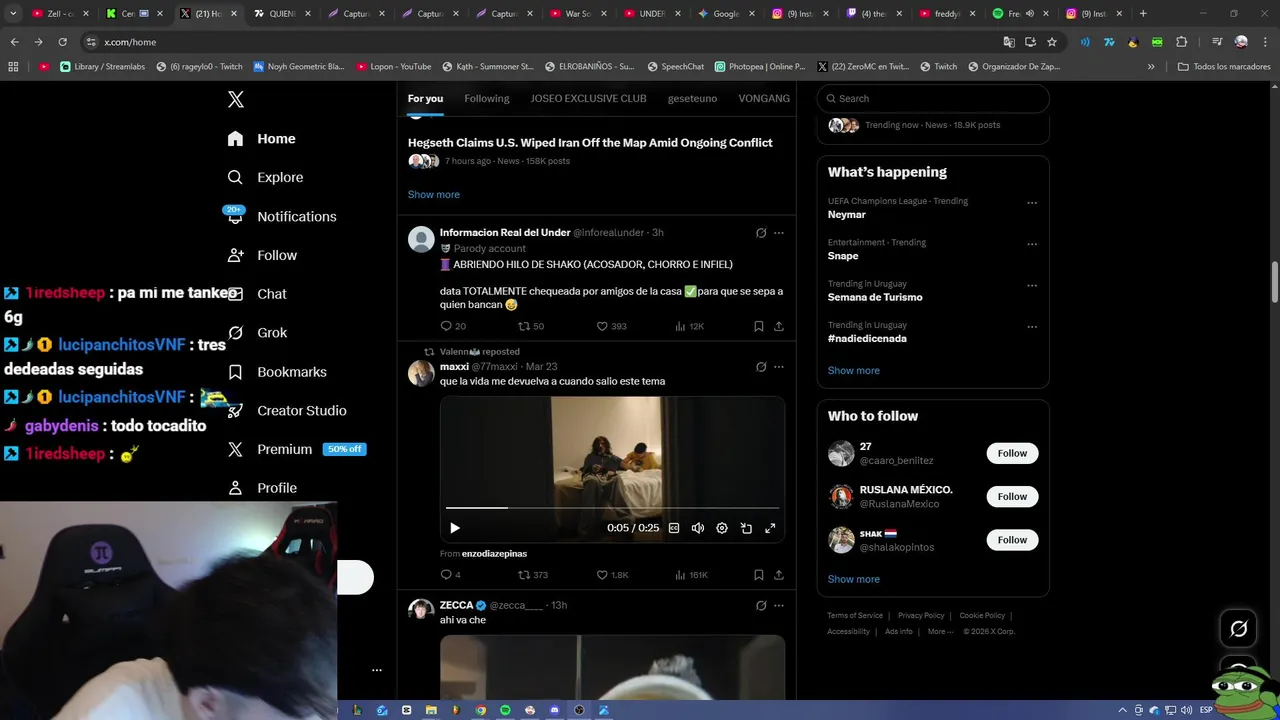Open Notifications in the sidebar

(281, 216)
